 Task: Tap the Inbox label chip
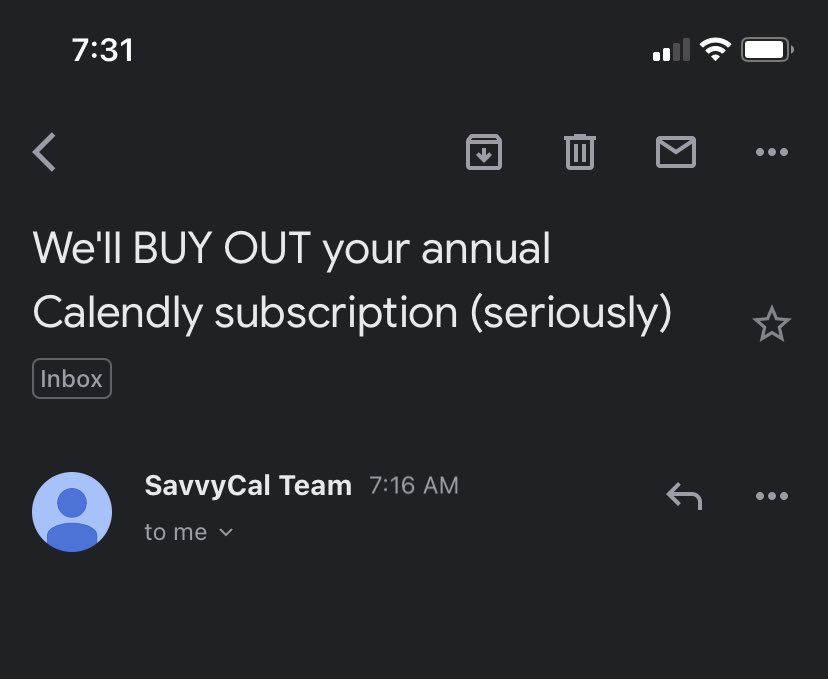point(72,379)
